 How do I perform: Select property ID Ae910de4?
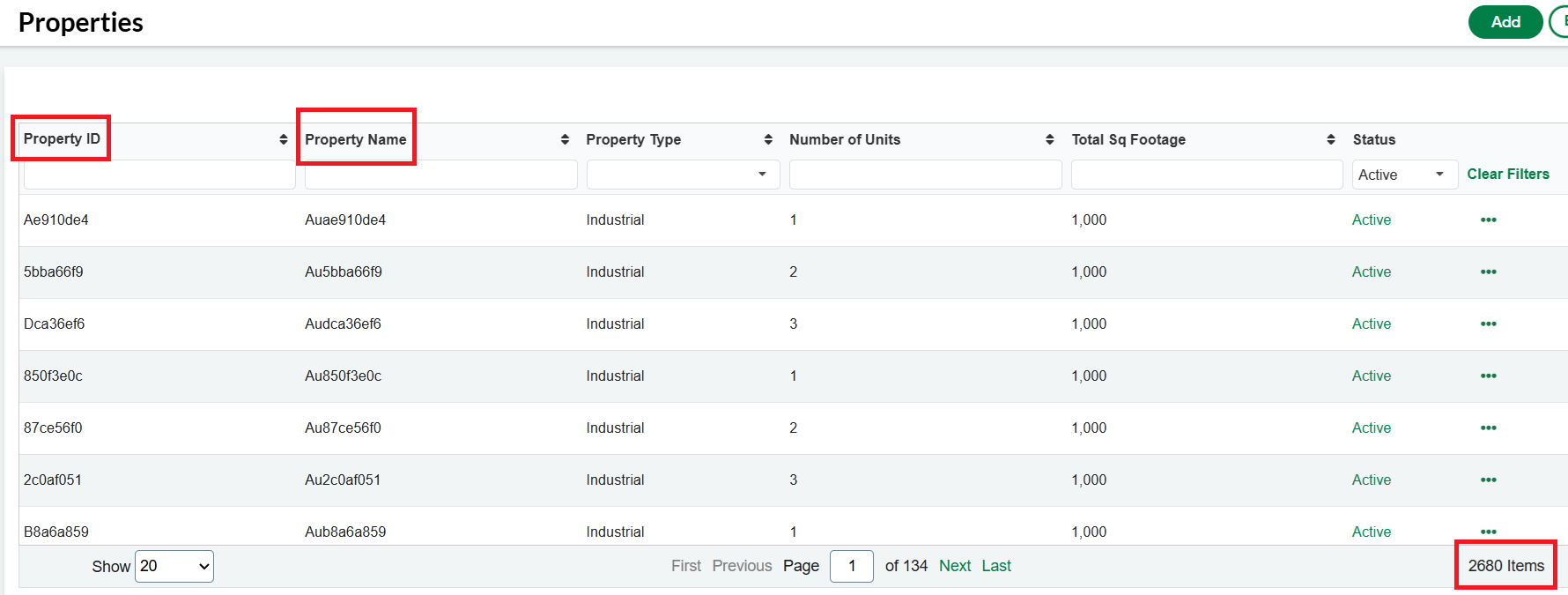(x=56, y=219)
